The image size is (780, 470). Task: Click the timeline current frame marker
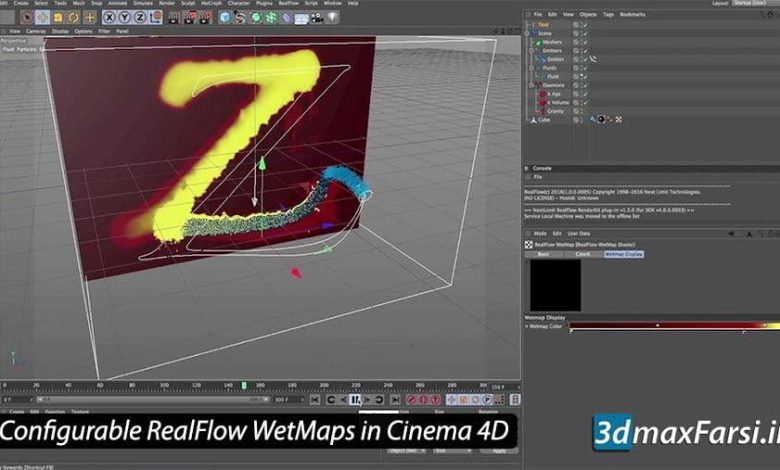[244, 385]
